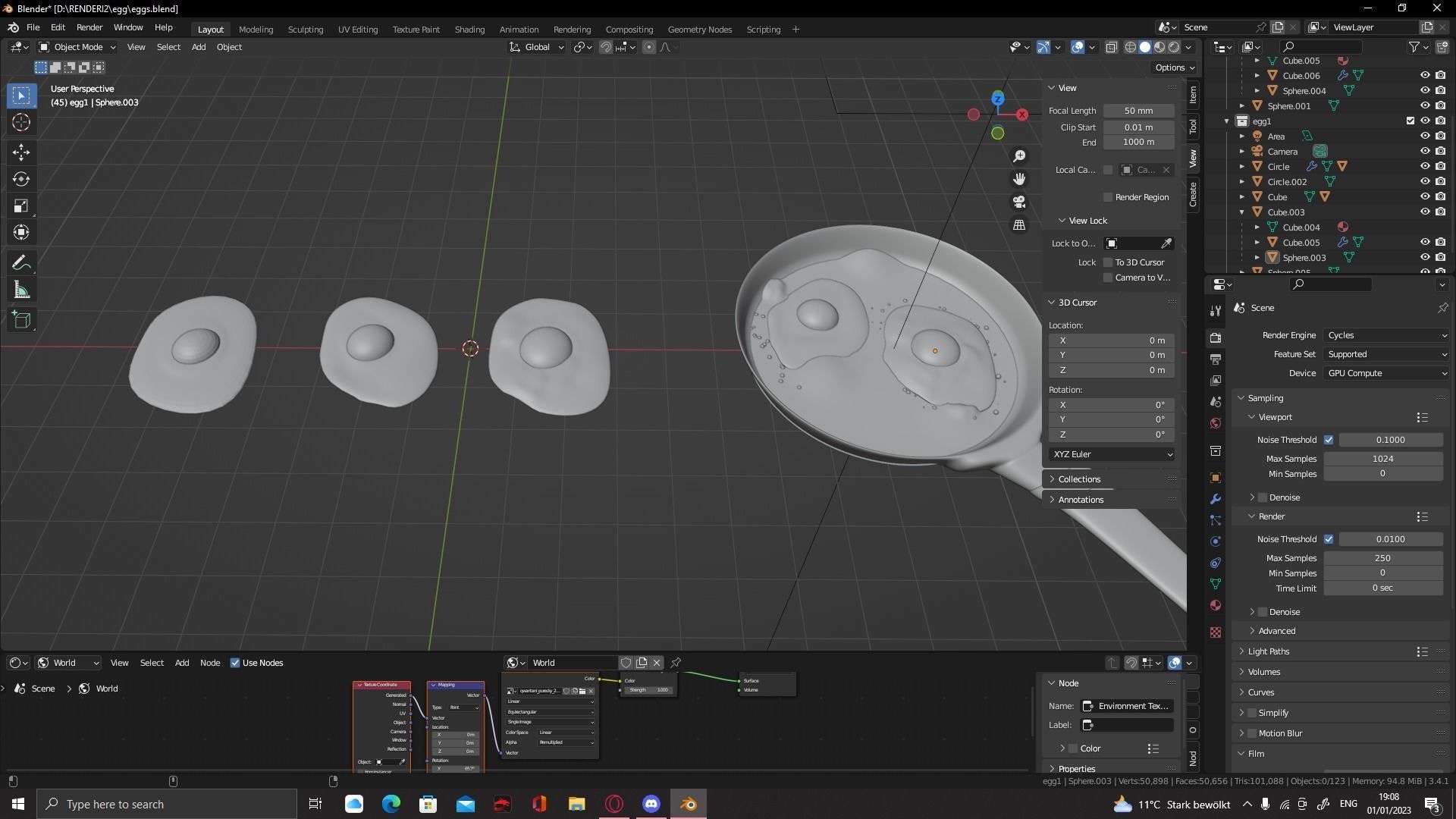Open the Global transform orientation dropdown
Screen dimensions: 1456x819
537,47
